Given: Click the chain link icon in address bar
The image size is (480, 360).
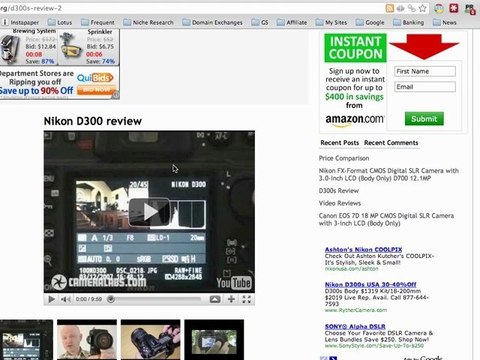Looking at the screenshot, I should coord(412,8).
